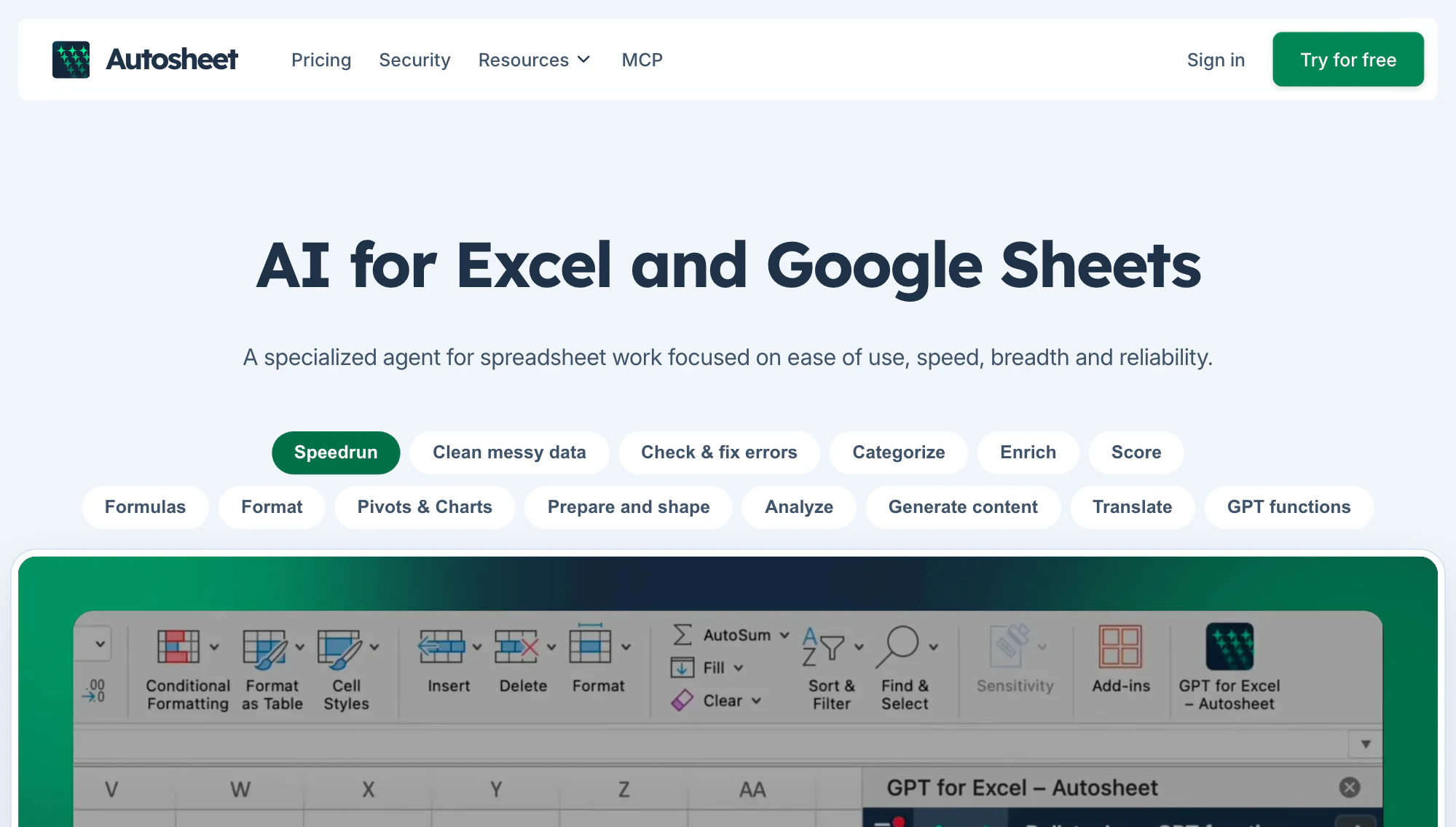The image size is (1456, 827).
Task: Select the Pivots & Charts tab
Action: tap(425, 507)
